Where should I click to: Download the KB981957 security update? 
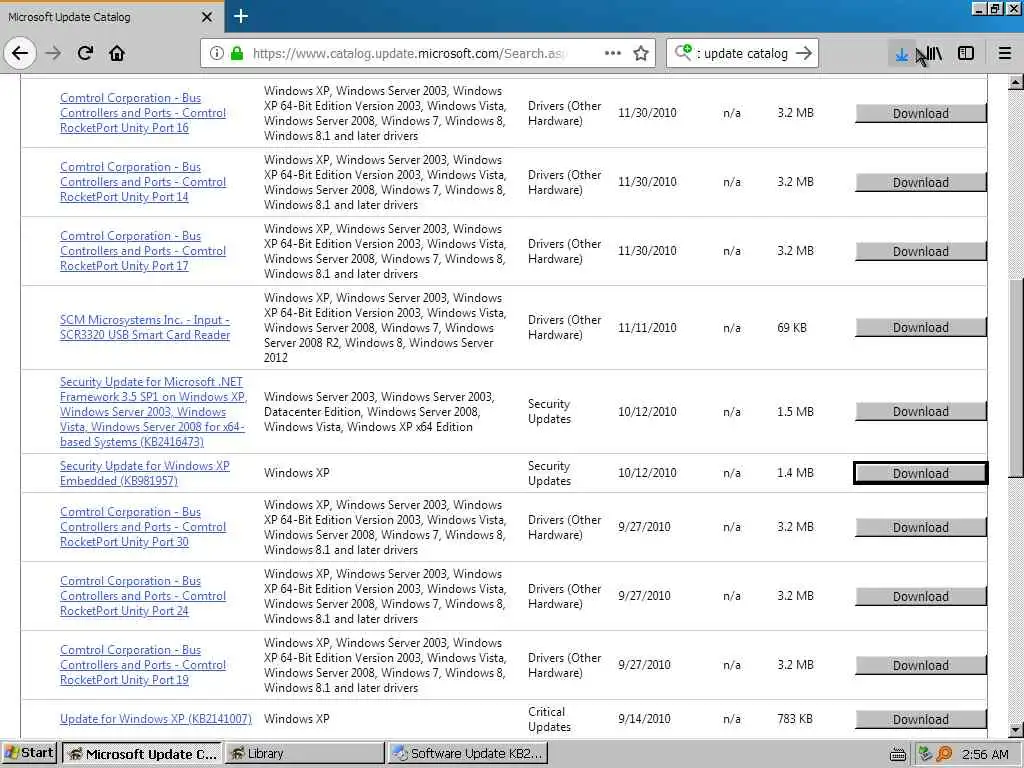(920, 473)
